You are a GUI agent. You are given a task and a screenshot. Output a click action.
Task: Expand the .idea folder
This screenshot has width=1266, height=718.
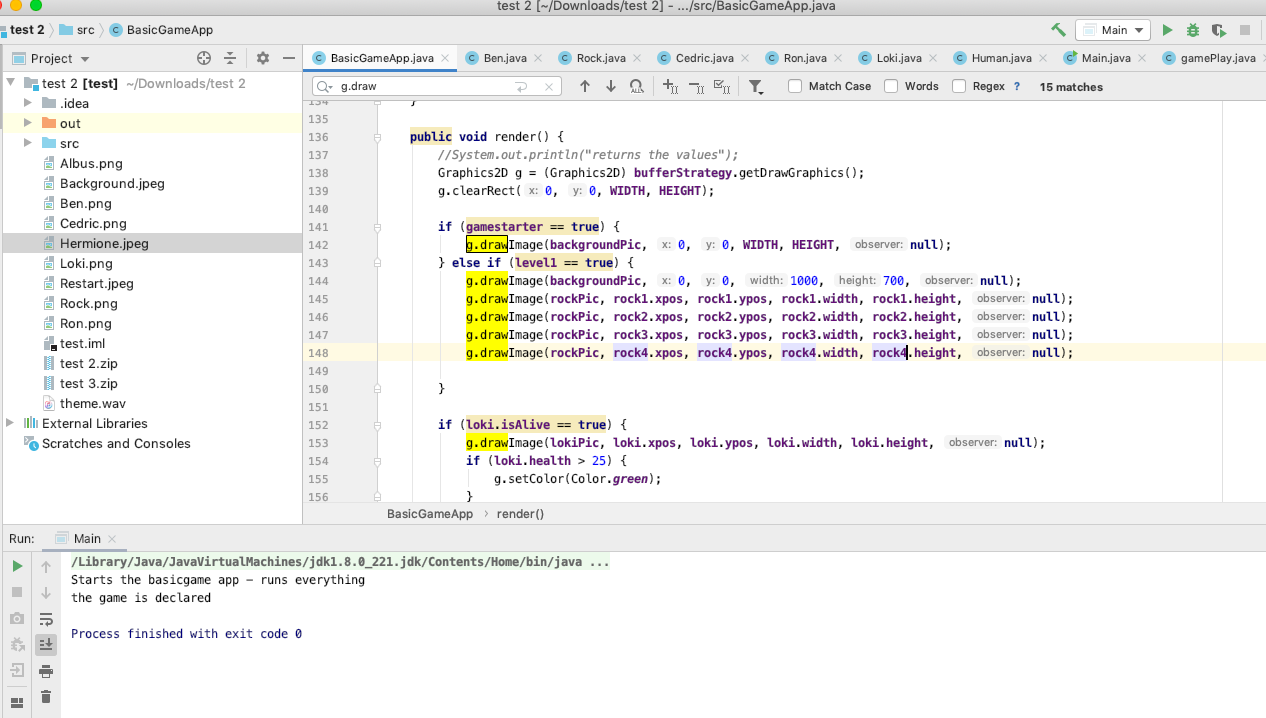28,103
